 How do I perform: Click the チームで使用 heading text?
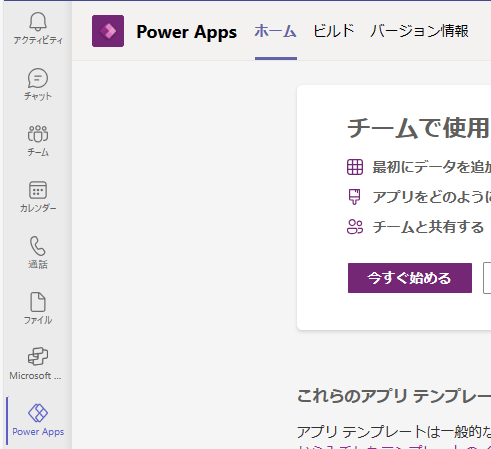pyautogui.click(x=419, y=128)
